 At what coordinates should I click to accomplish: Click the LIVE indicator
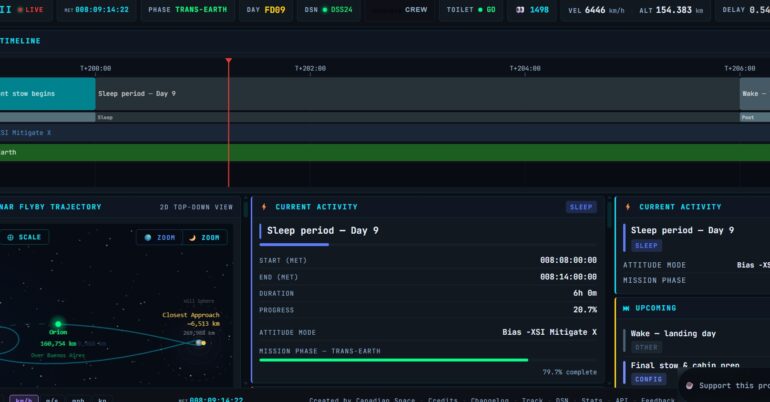30,9
